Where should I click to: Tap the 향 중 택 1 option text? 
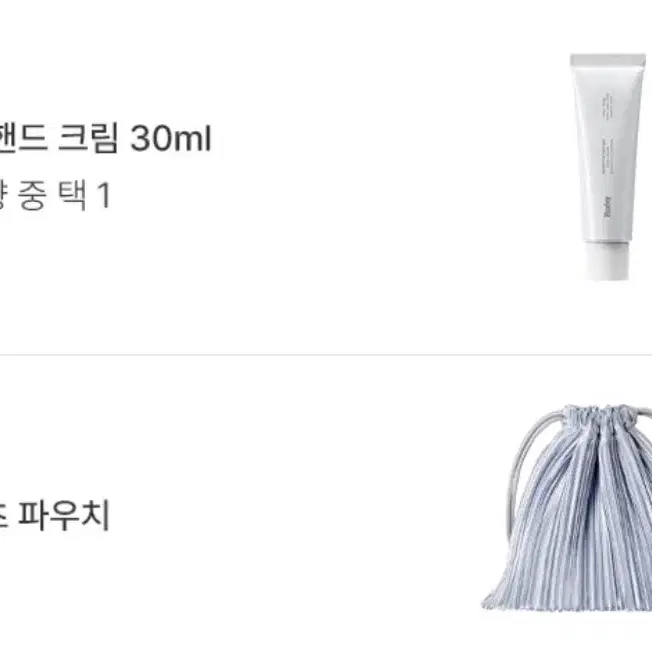pos(55,196)
